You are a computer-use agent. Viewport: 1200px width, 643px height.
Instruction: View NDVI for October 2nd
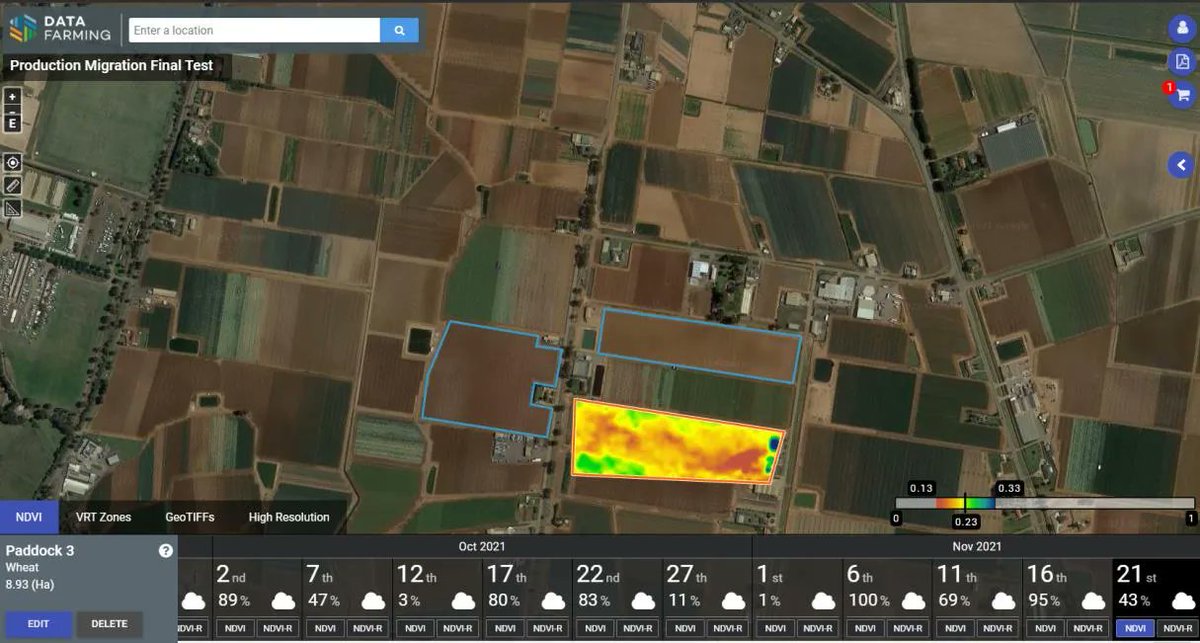235,630
